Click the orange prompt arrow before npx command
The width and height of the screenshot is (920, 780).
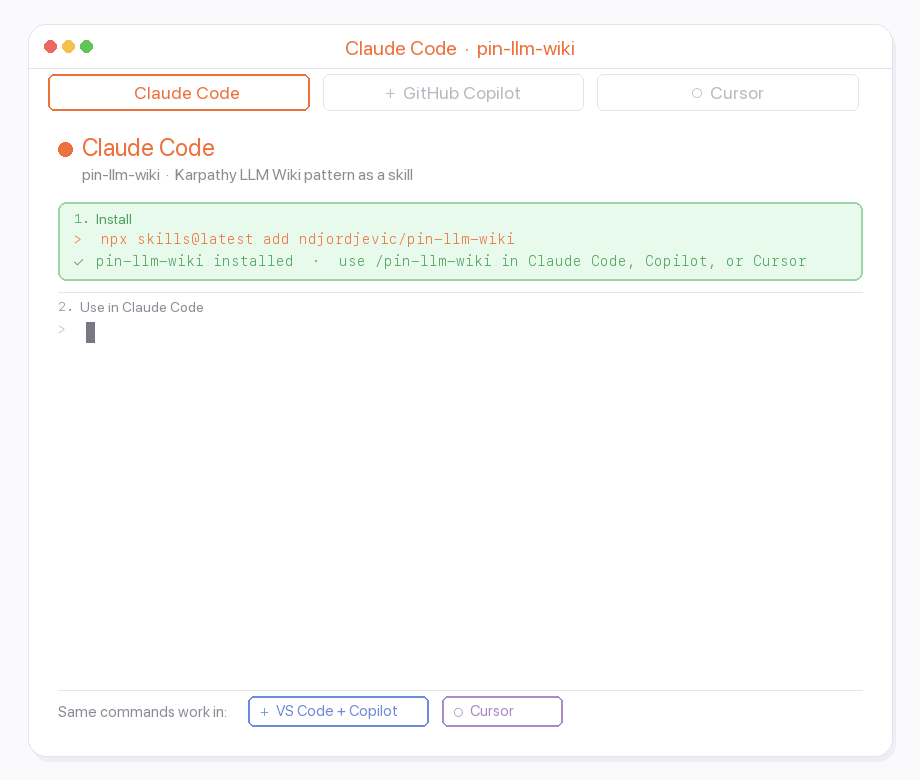coord(78,239)
